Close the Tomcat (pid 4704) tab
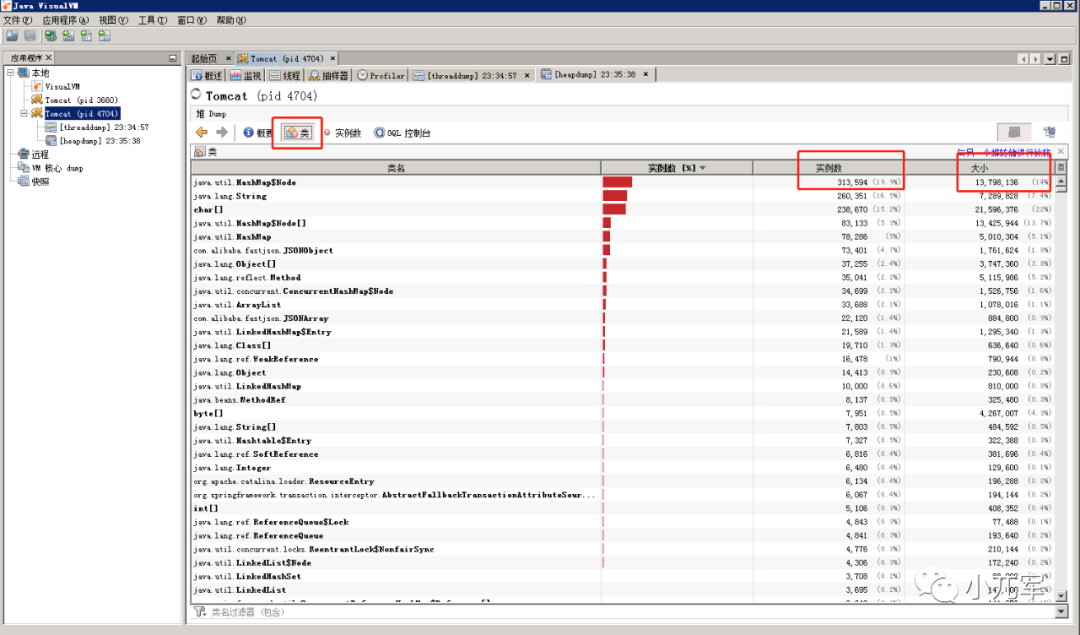 [332, 59]
